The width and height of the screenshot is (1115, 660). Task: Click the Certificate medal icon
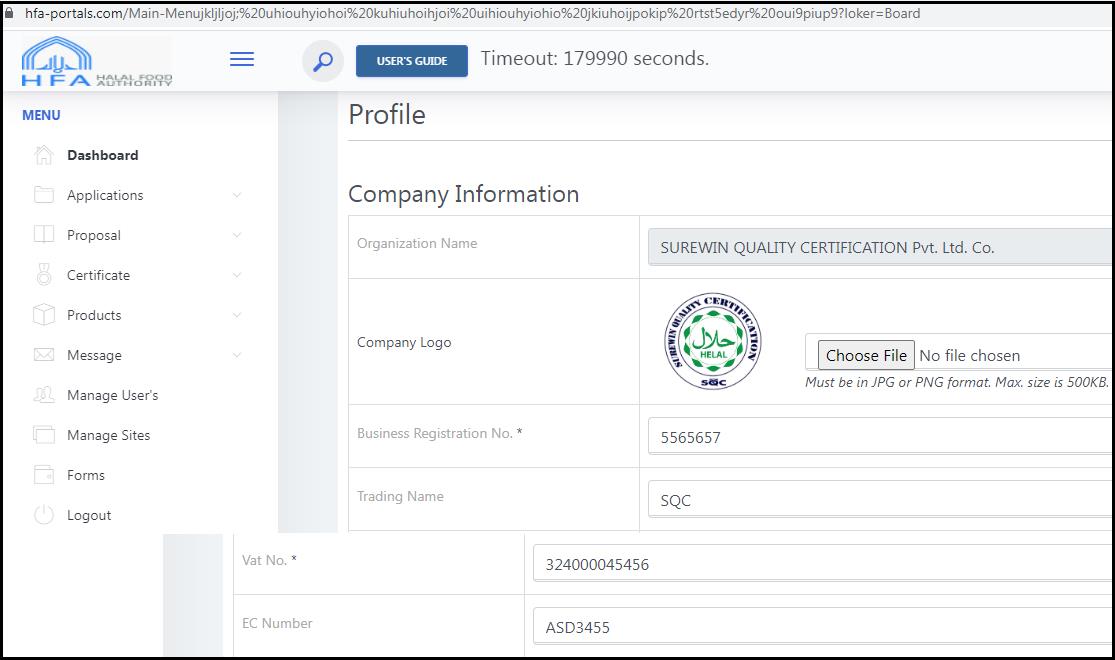pyautogui.click(x=44, y=275)
